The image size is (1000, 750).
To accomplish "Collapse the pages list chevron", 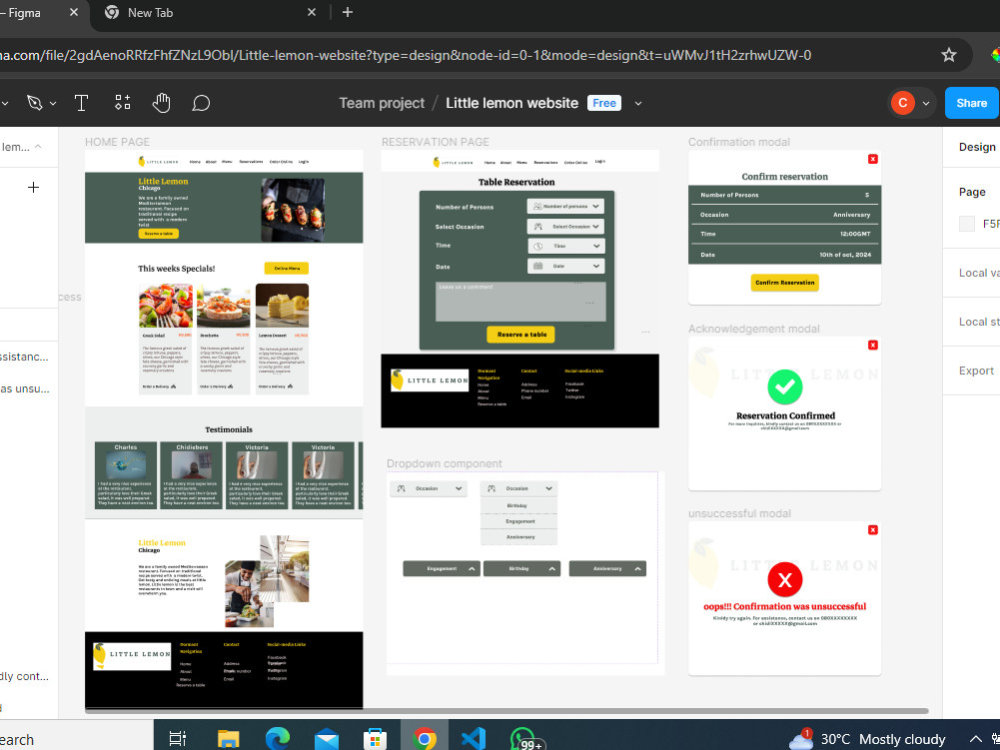I will coord(38,147).
